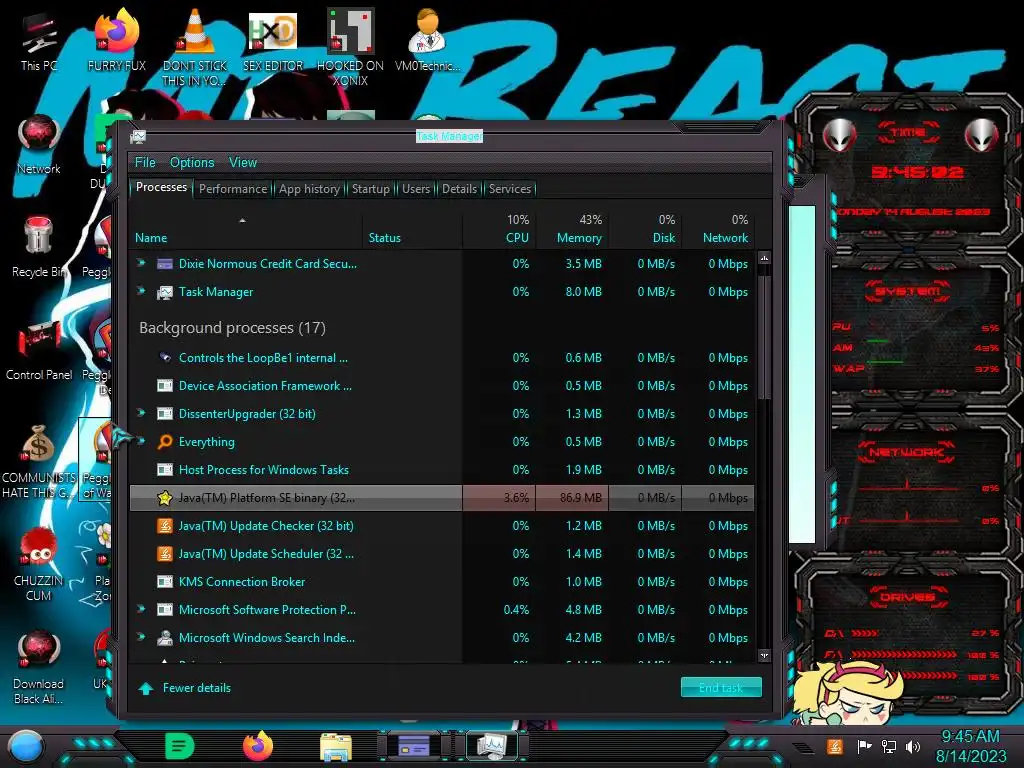Expand the Task Manager process row

(141, 291)
